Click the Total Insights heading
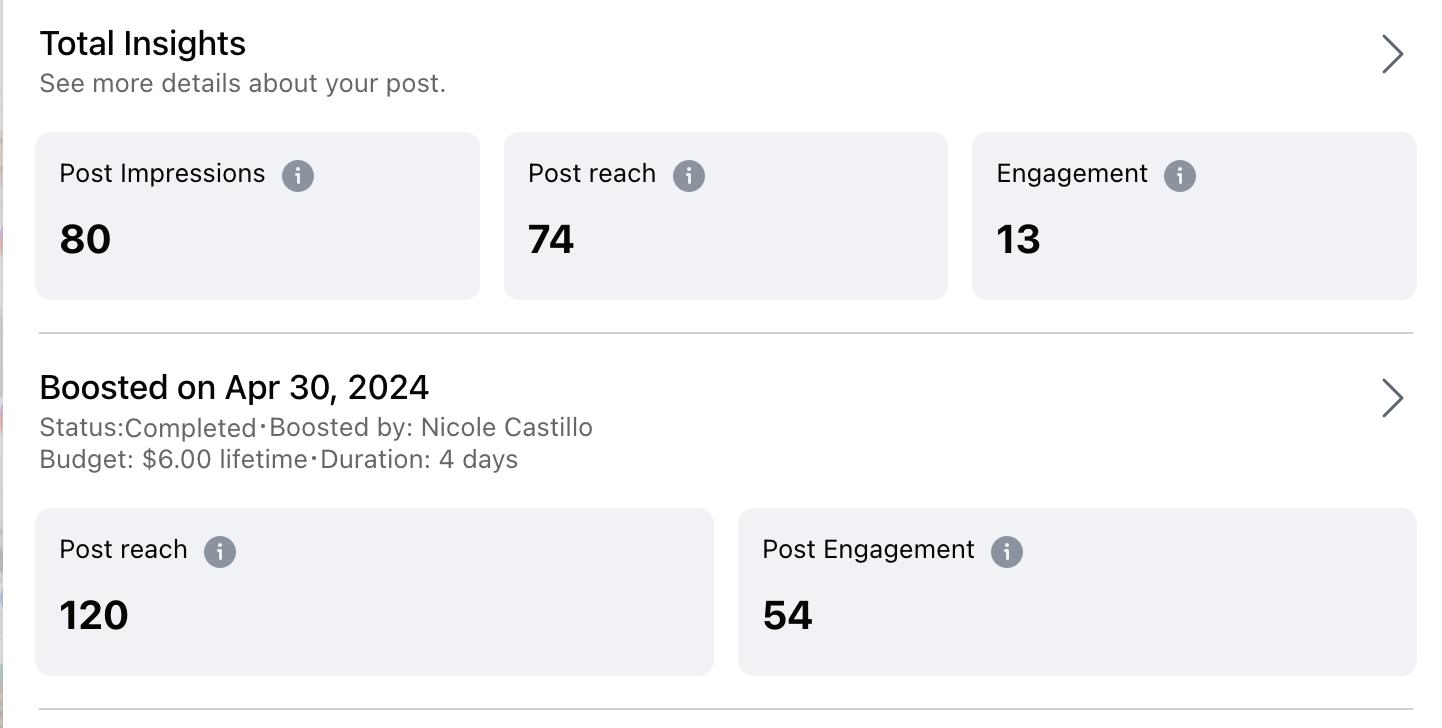Viewport: 1442px width, 728px height. point(143,44)
